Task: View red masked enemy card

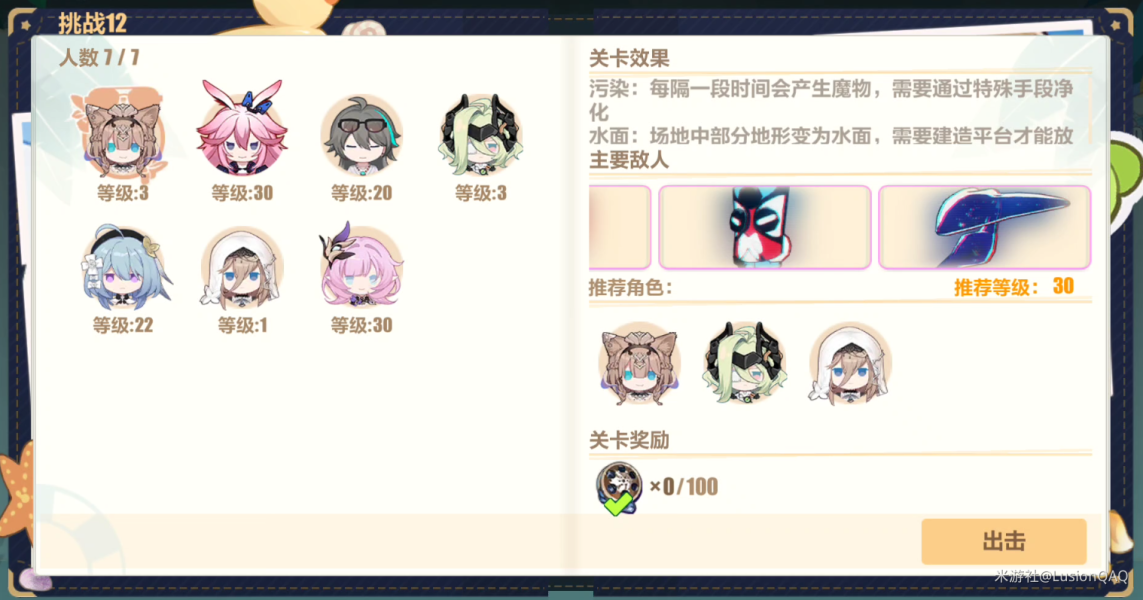Action: 765,227
